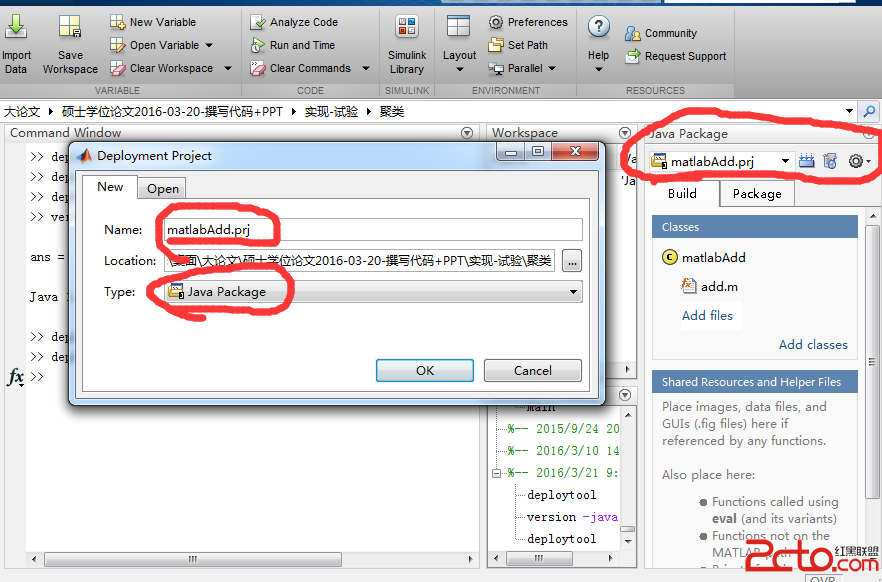
Task: Run Analyze Code
Action: [x=294, y=22]
